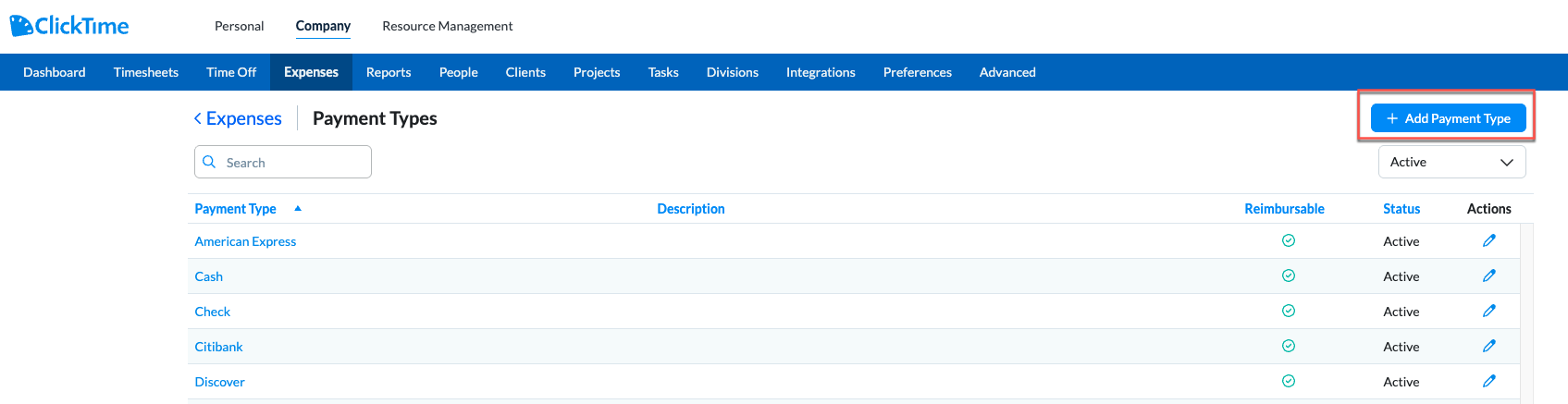The height and width of the screenshot is (404, 1568).
Task: Click Active status in Check row
Action: pos(1401,312)
